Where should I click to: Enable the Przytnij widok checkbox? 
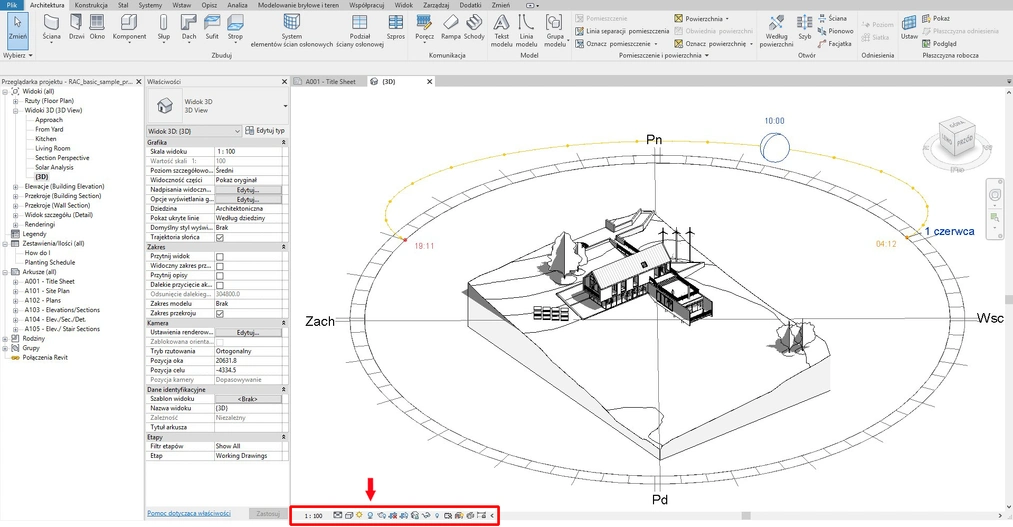[220, 256]
